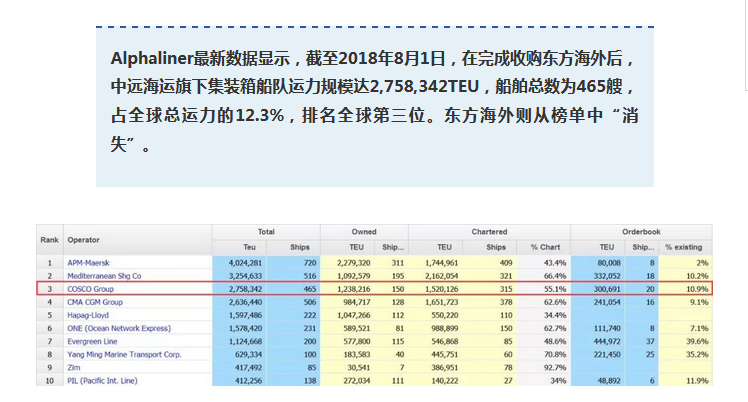This screenshot has height=402, width=748.
Task: Sort by the % existing column header
Action: click(689, 247)
